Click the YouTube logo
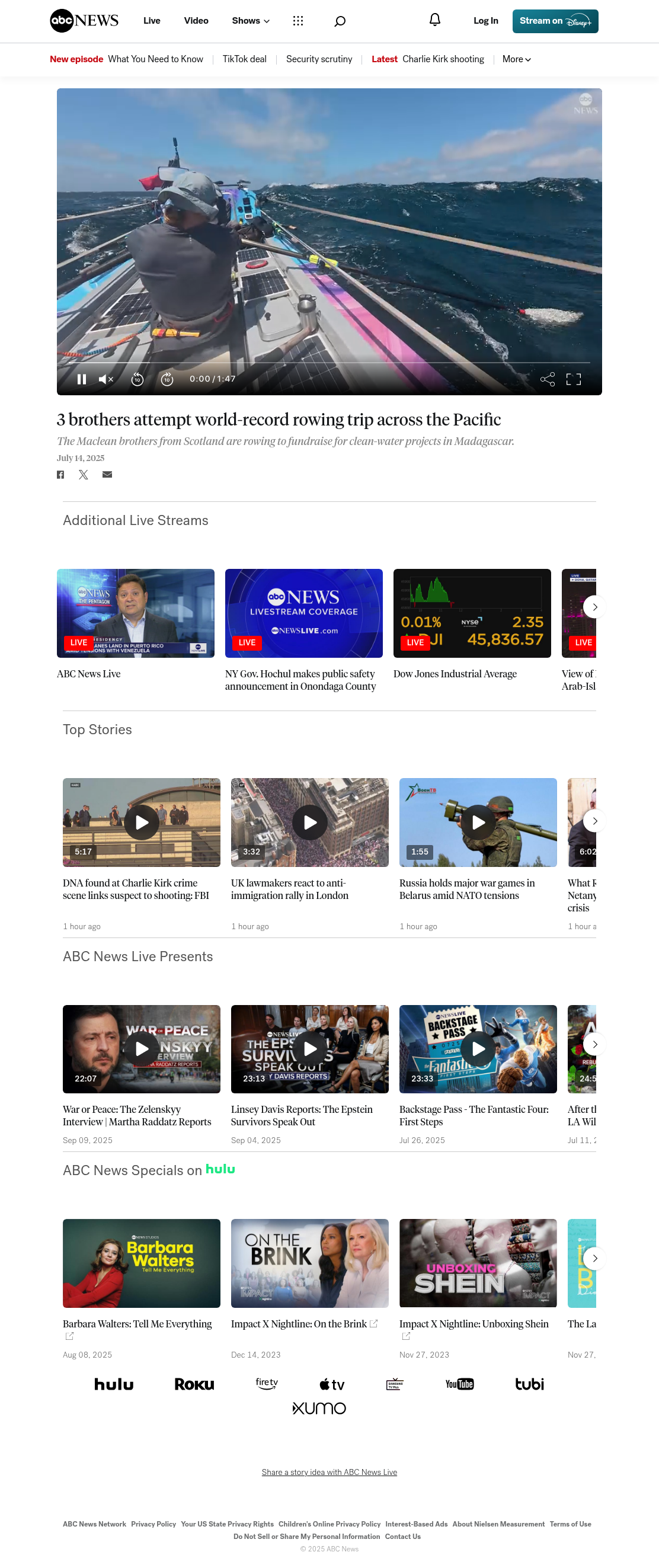This screenshot has height=1568, width=659. (459, 1384)
